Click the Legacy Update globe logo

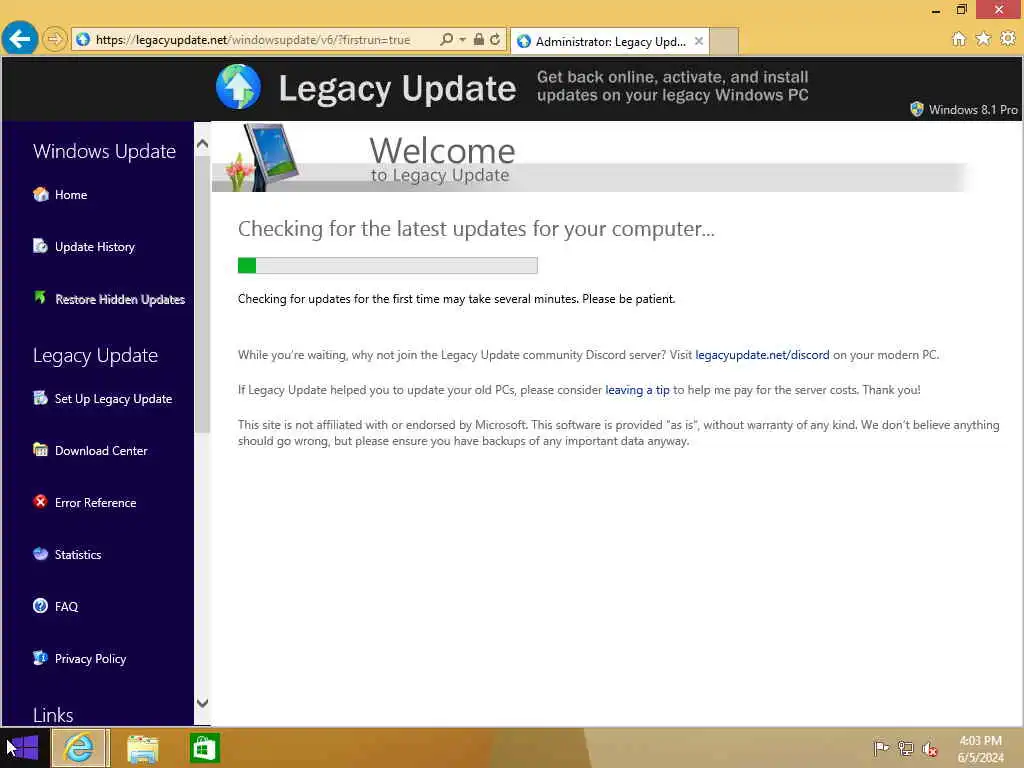pos(238,87)
